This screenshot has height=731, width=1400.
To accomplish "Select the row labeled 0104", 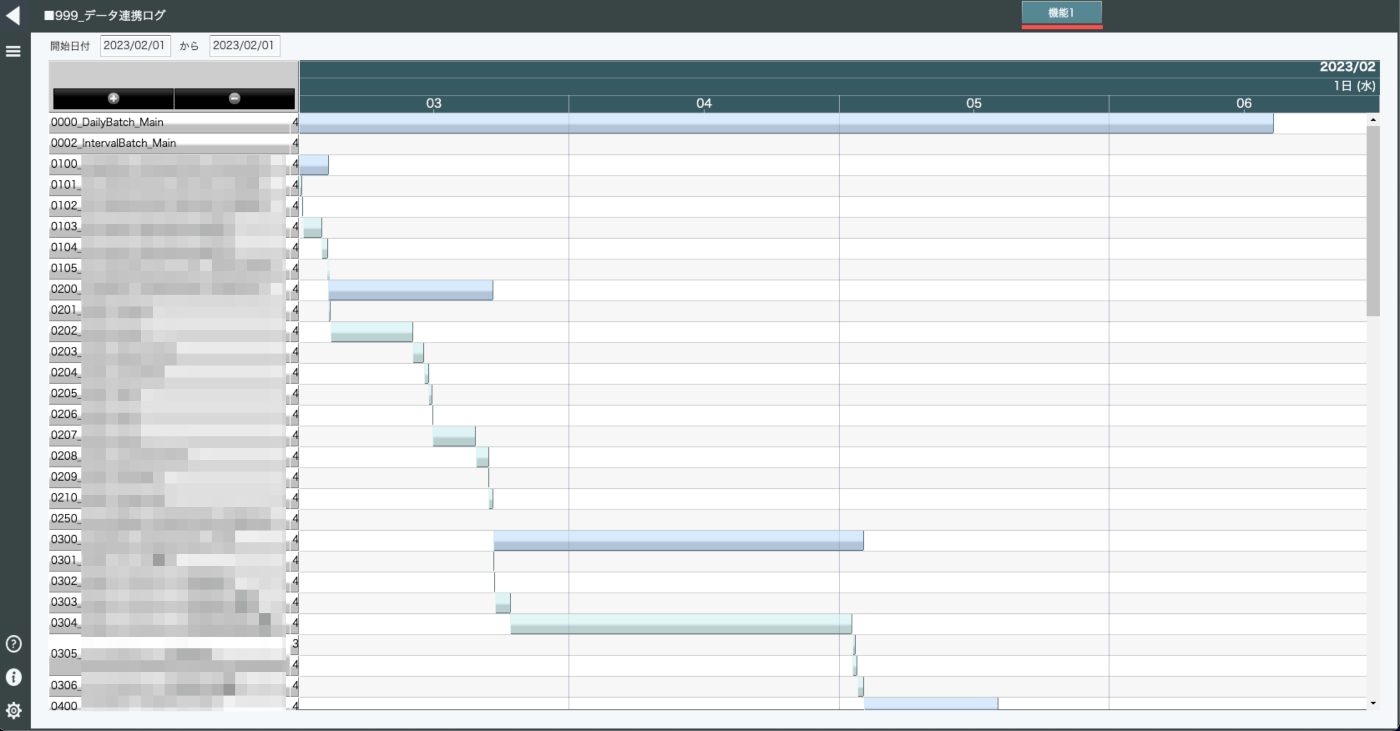I will (x=168, y=248).
